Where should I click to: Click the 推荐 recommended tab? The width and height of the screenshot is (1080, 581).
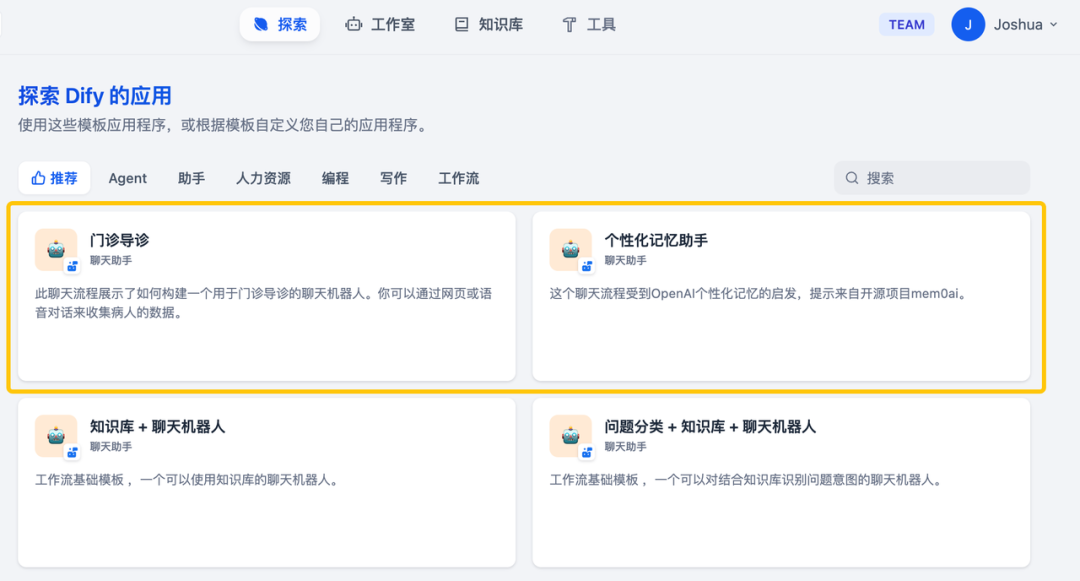coord(54,177)
